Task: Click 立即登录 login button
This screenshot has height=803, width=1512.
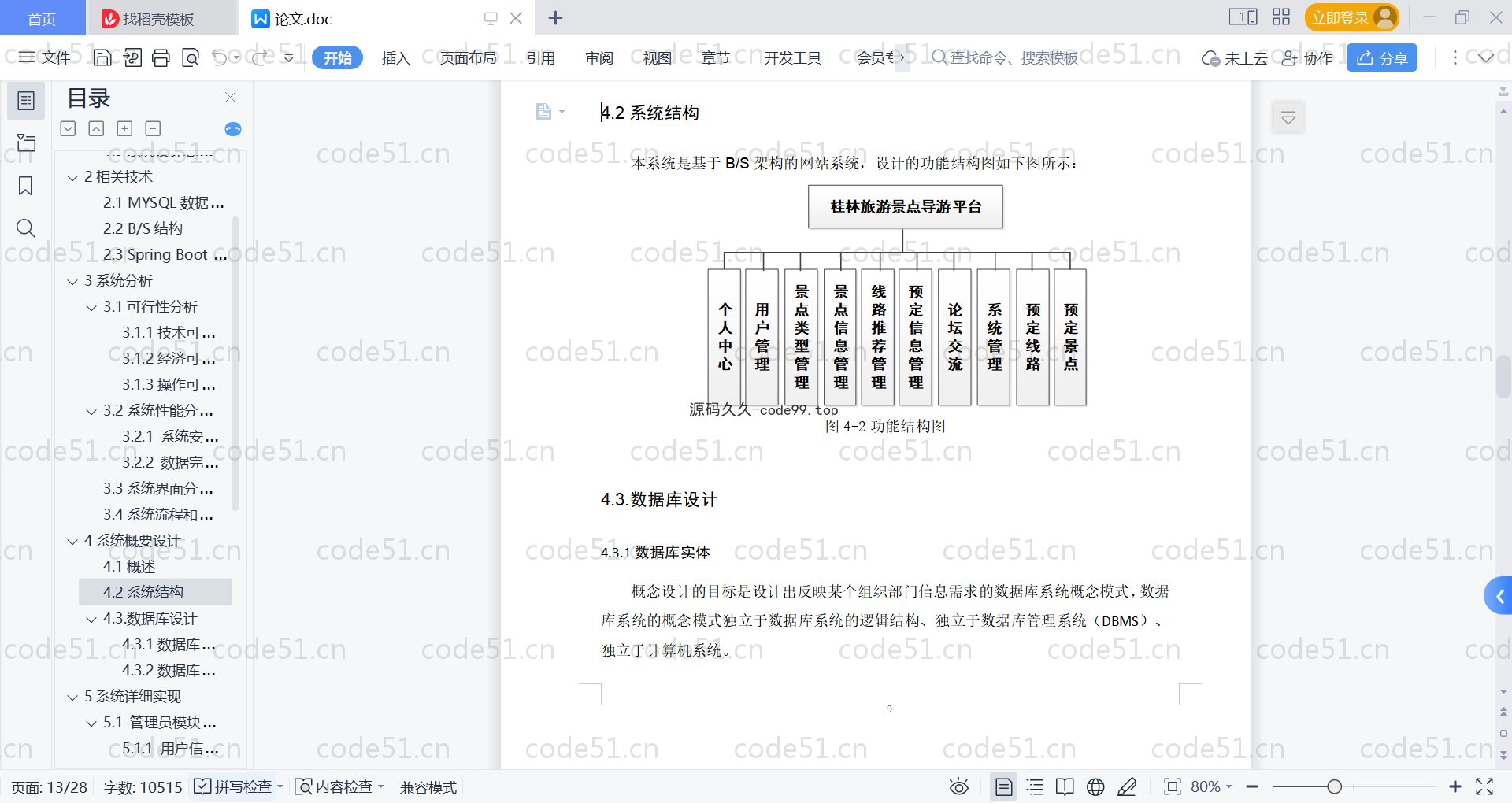Action: 1351,17
